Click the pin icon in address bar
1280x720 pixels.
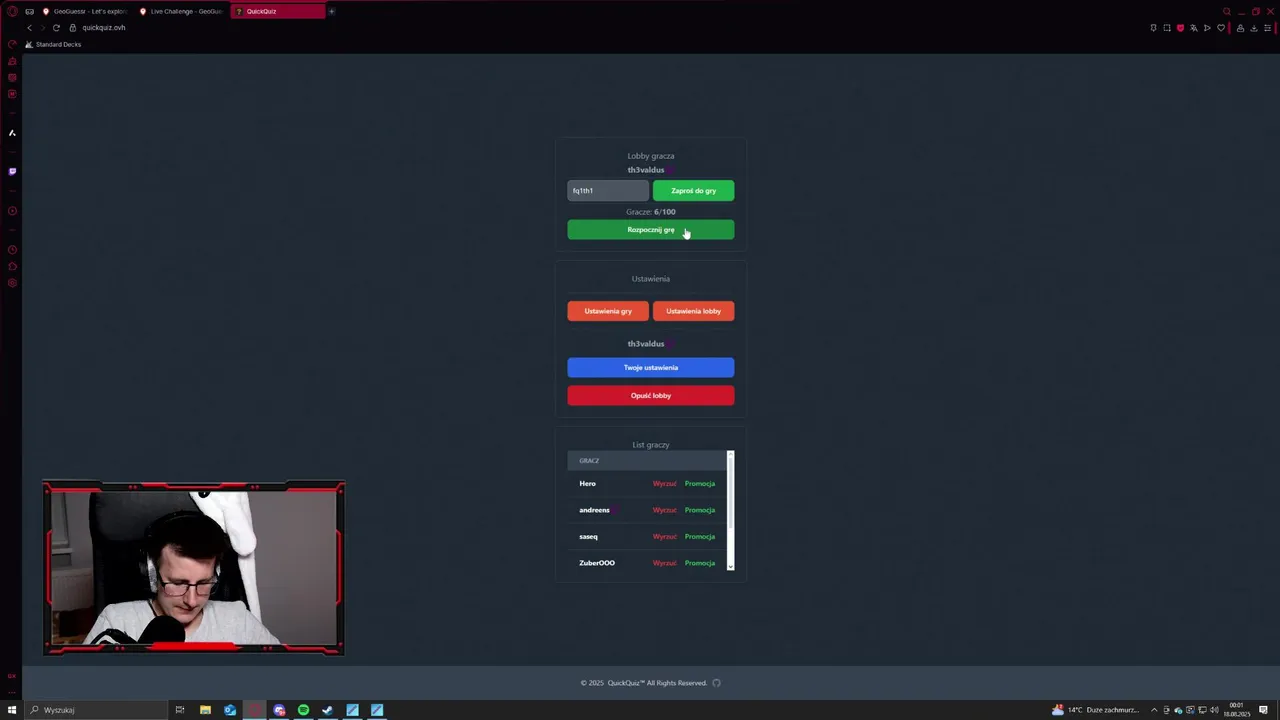click(1153, 28)
